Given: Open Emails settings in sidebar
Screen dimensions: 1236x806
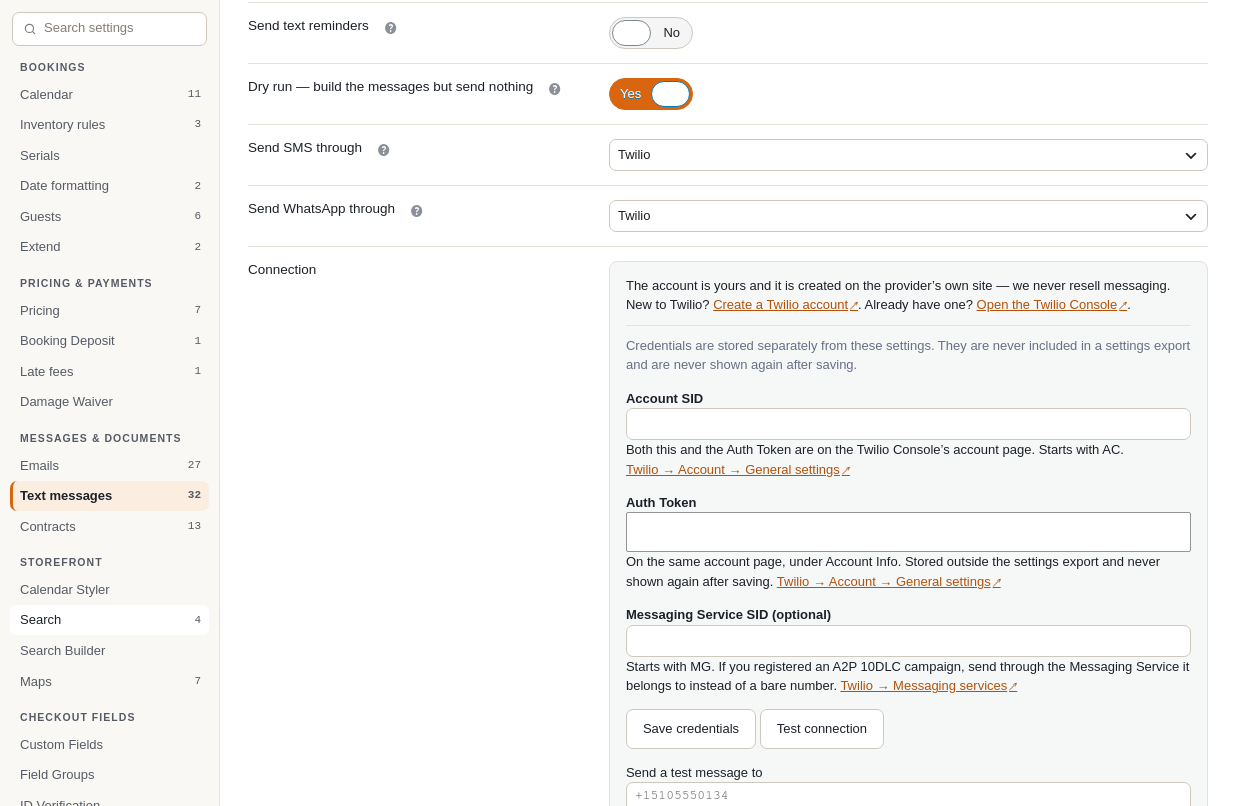Looking at the screenshot, I should 110,466.
